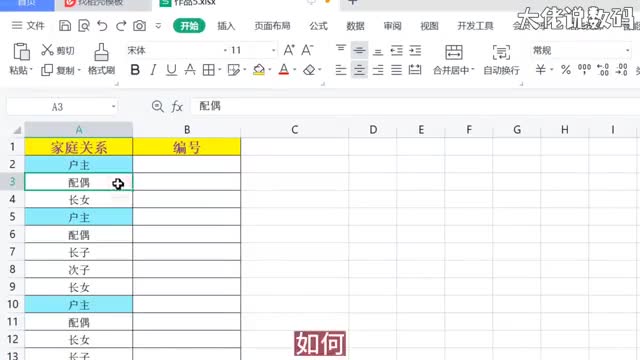Expand merge center dropdown arrow

point(473,70)
